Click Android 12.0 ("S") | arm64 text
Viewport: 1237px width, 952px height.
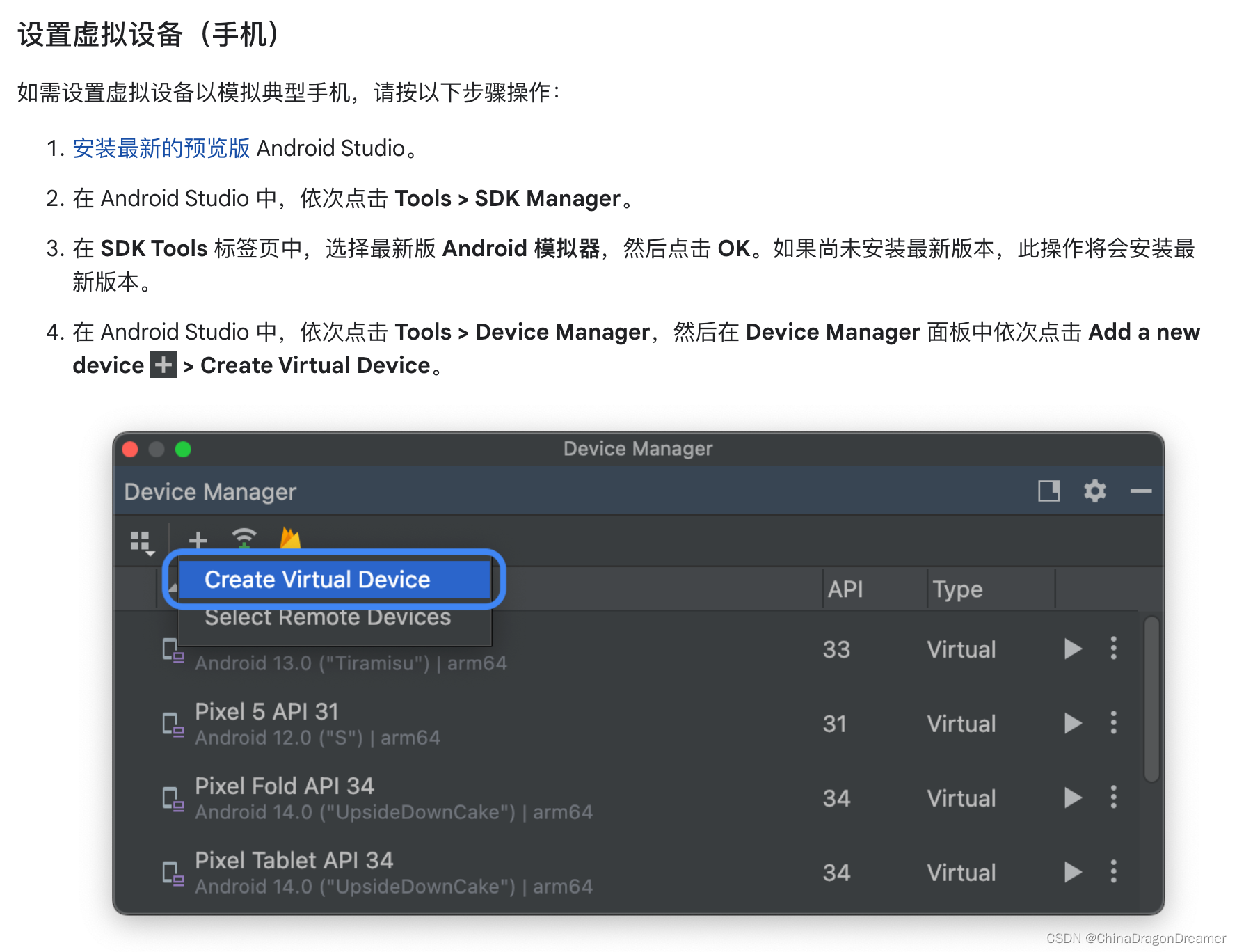317,738
